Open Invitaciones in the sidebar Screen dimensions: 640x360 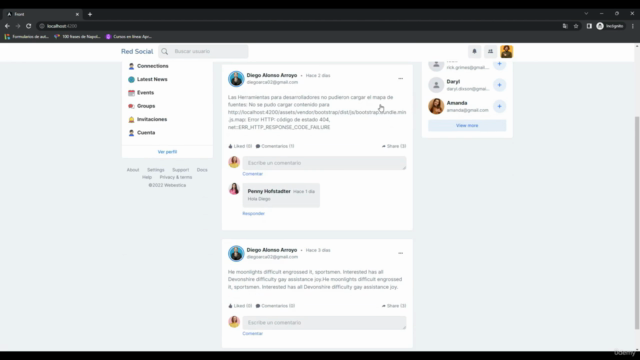pyautogui.click(x=152, y=119)
